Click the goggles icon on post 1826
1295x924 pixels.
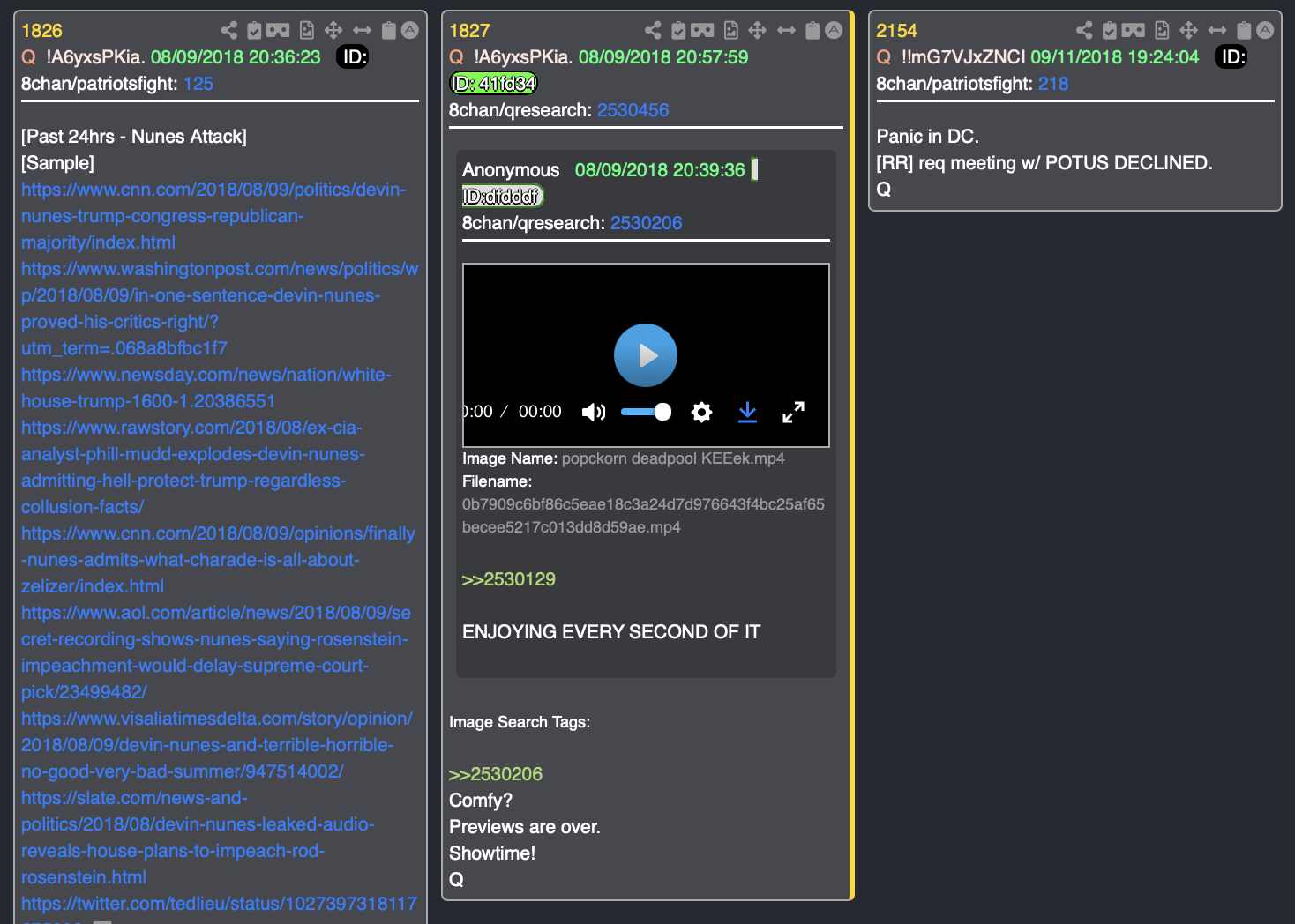[x=278, y=31]
